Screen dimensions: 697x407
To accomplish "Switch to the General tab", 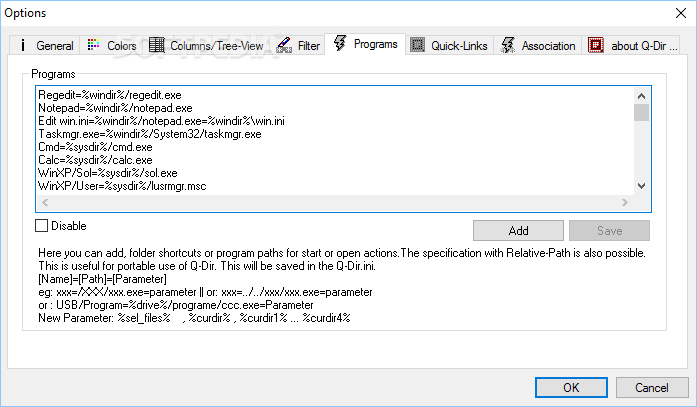I will [x=44, y=45].
